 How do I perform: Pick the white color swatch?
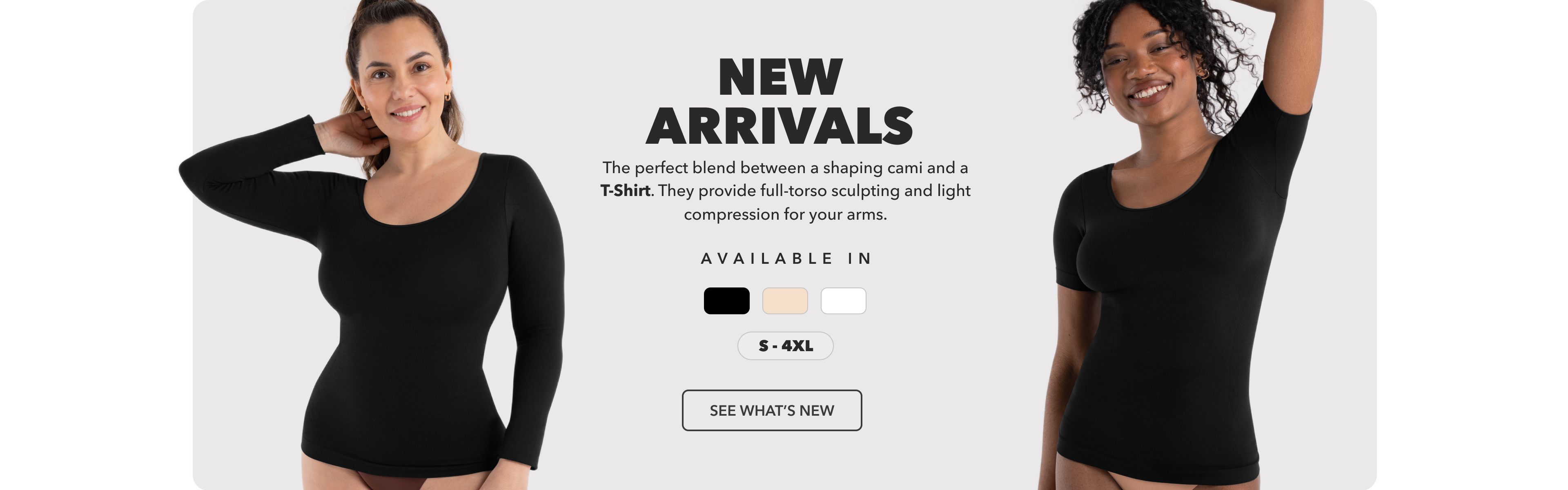point(843,301)
